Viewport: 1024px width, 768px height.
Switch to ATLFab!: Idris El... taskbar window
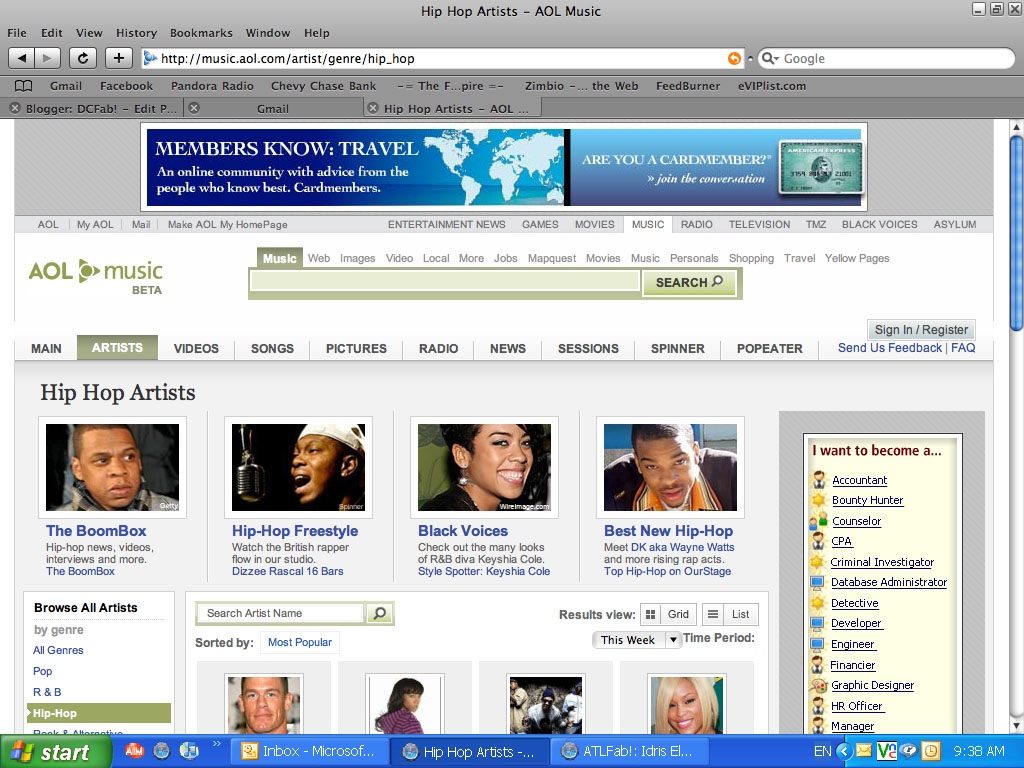(x=628, y=752)
